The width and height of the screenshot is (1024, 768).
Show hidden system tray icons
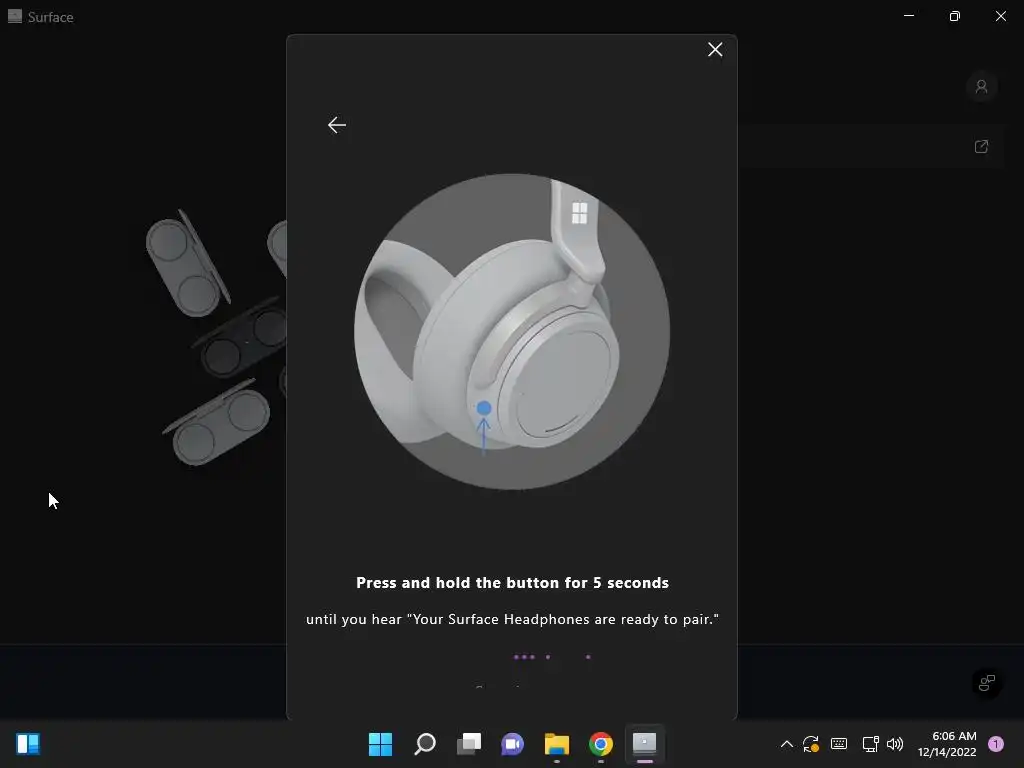[x=787, y=744]
